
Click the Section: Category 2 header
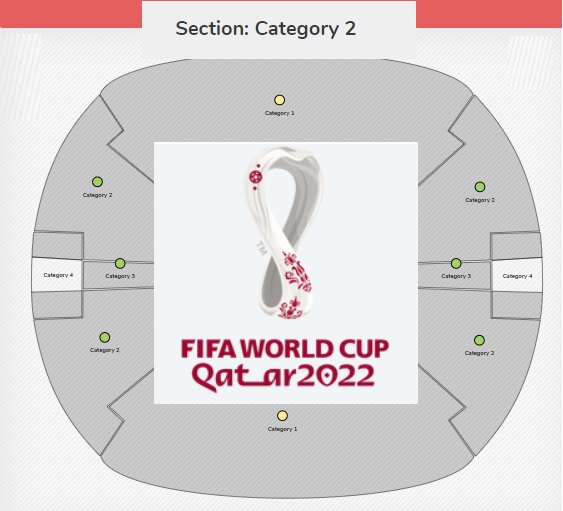coord(266,28)
